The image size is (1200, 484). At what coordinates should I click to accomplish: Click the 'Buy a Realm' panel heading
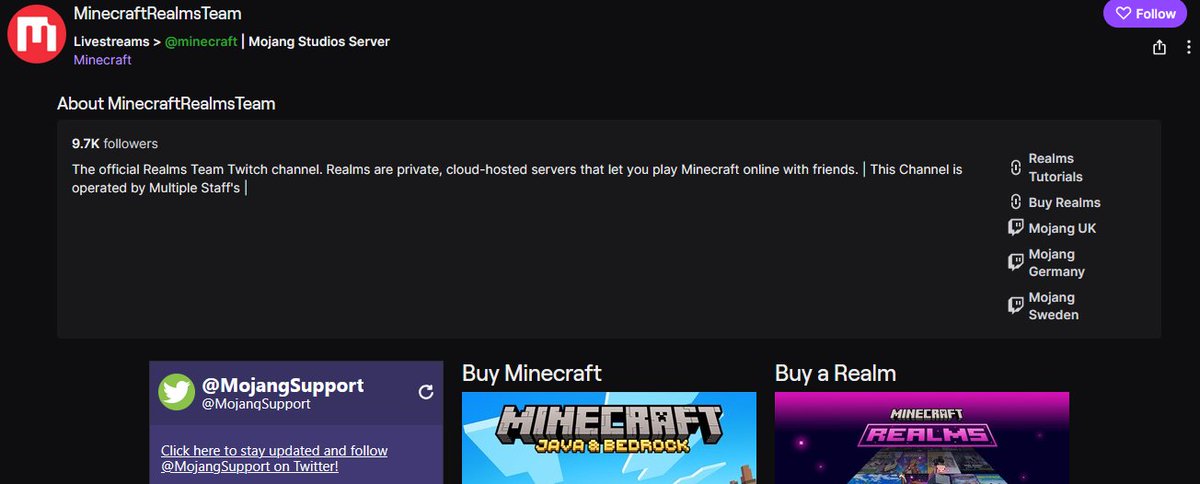click(x=835, y=374)
